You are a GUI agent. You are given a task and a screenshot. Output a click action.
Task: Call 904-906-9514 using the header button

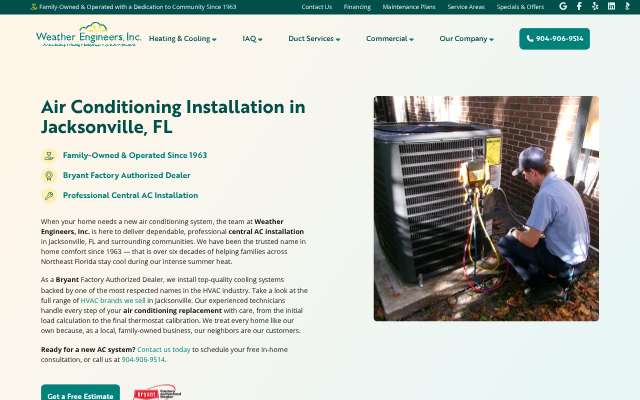click(x=554, y=39)
